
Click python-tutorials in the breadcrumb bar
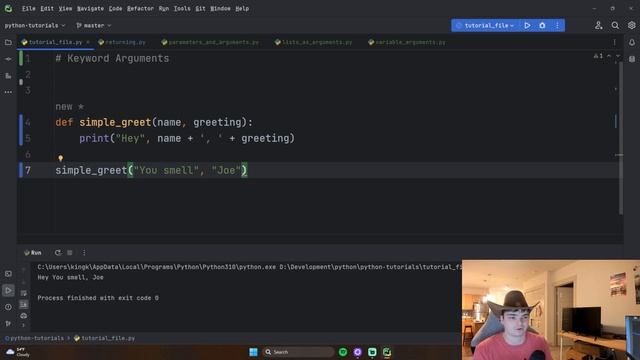click(37, 338)
